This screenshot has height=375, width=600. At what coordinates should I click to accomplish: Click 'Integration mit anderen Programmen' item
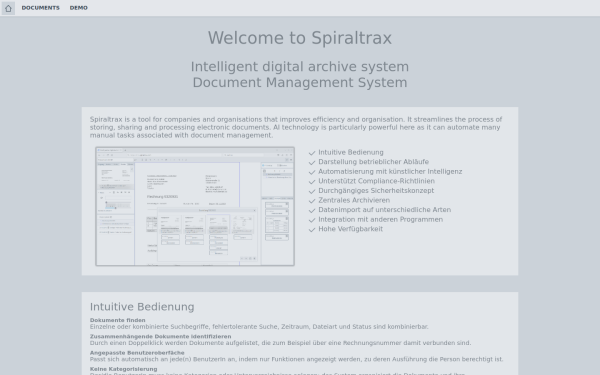pos(380,219)
